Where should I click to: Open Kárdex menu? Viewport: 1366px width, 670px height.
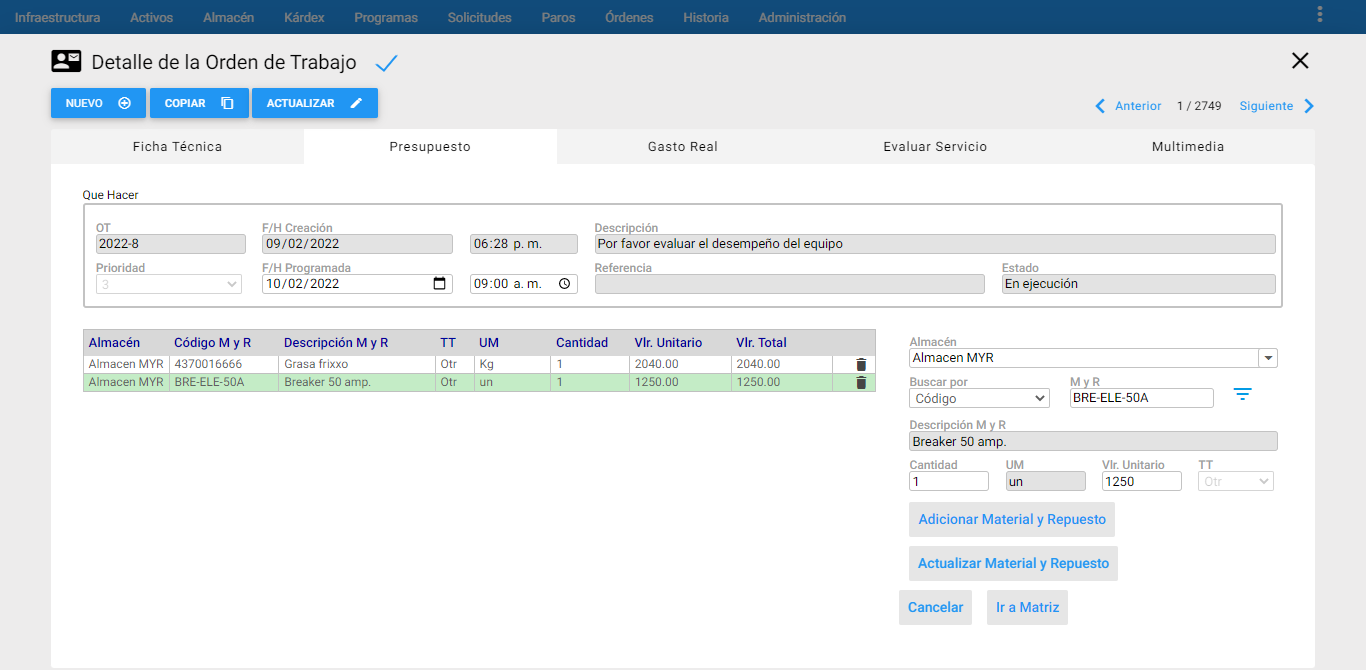click(x=304, y=17)
